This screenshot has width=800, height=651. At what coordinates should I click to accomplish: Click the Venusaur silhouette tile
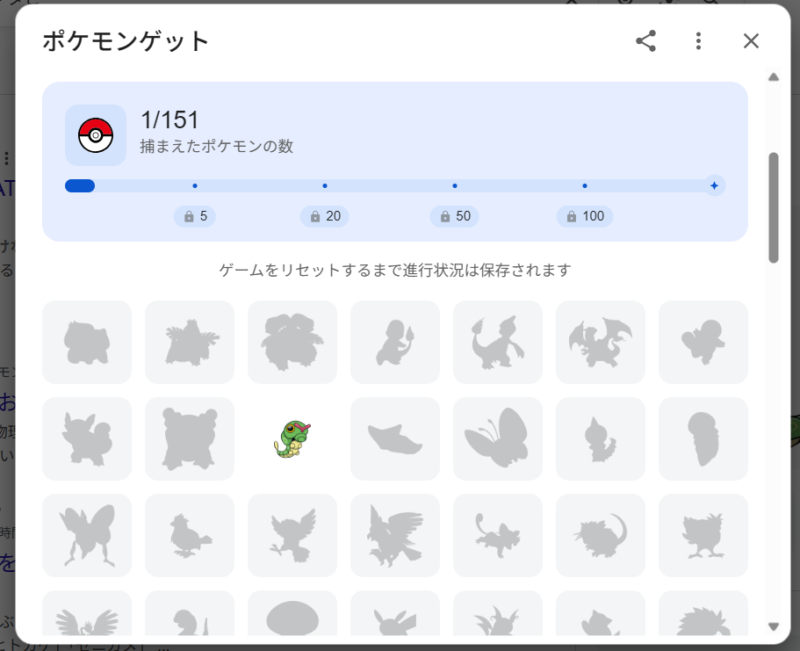pos(292,342)
